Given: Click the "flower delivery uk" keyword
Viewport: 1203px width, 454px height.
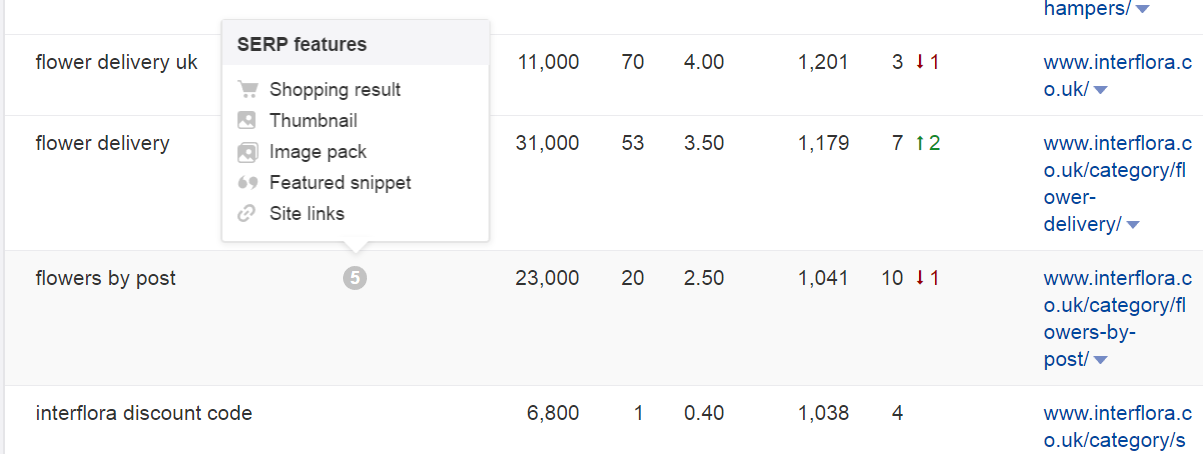Looking at the screenshot, I should (x=116, y=63).
